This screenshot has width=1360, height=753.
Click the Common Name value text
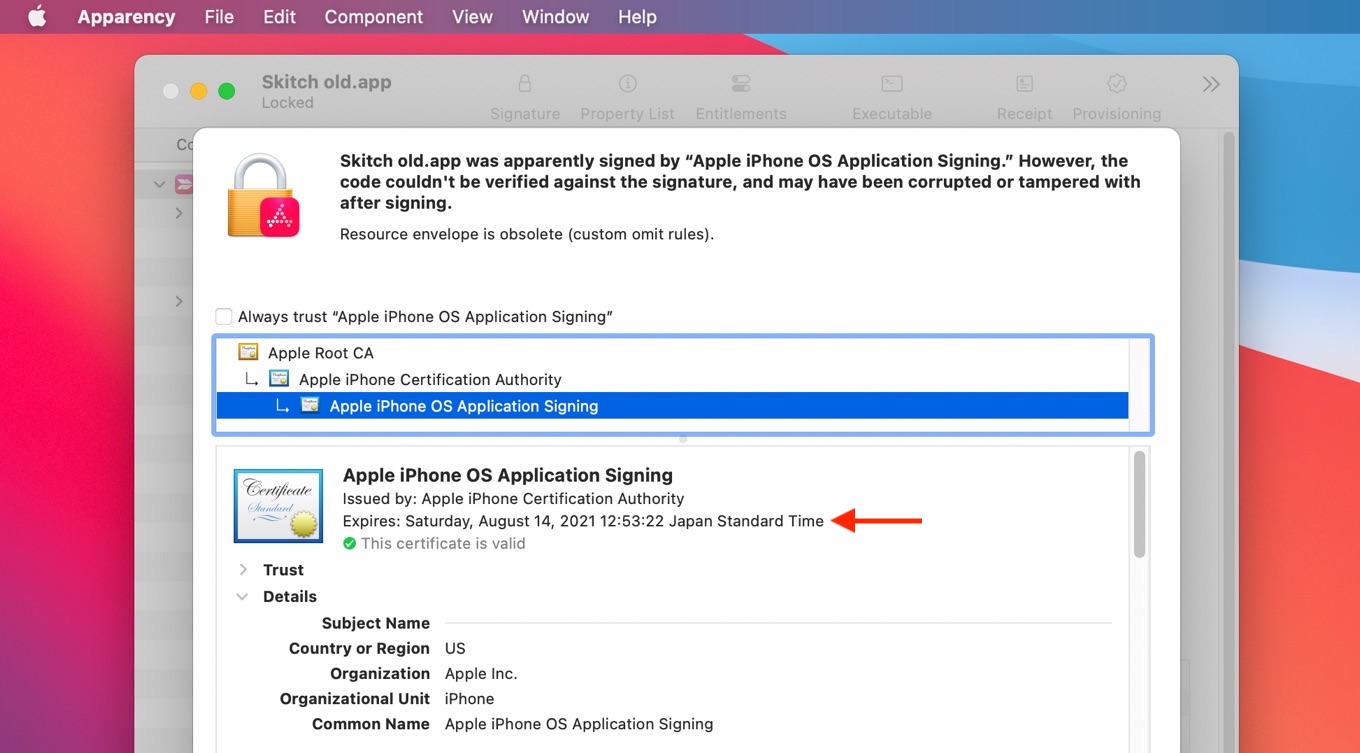click(579, 724)
